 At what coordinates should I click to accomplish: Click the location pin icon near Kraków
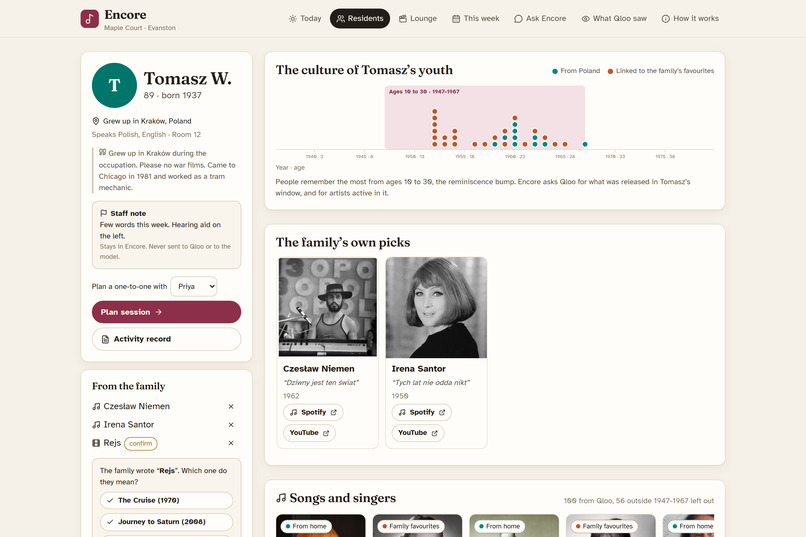click(96, 121)
